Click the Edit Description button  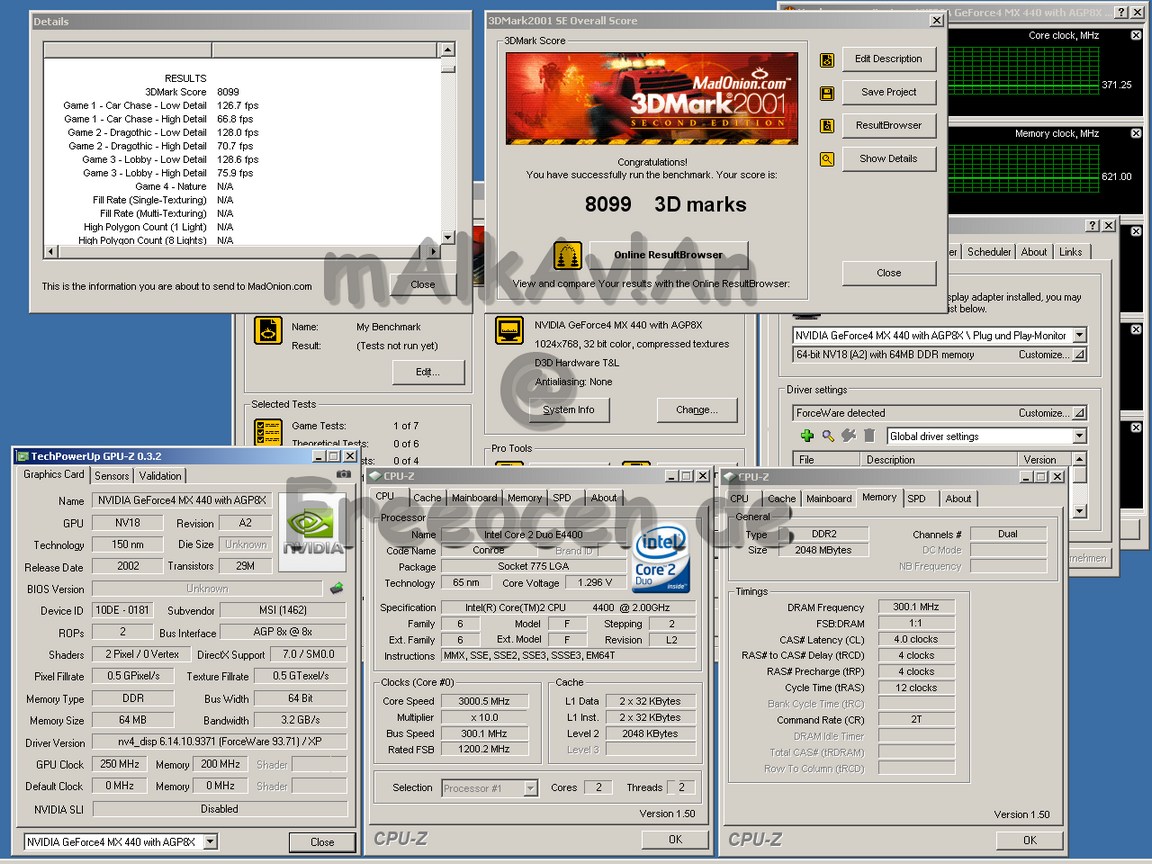888,59
